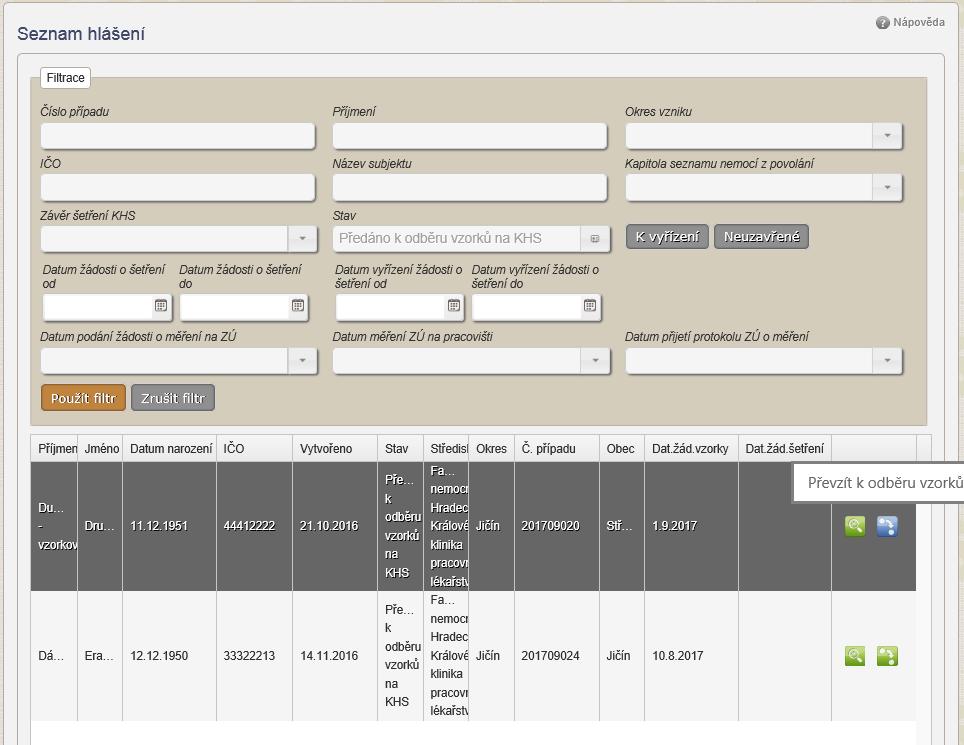This screenshot has width=964, height=745.
Task: Sort by Datum narození column header
Action: point(170,449)
